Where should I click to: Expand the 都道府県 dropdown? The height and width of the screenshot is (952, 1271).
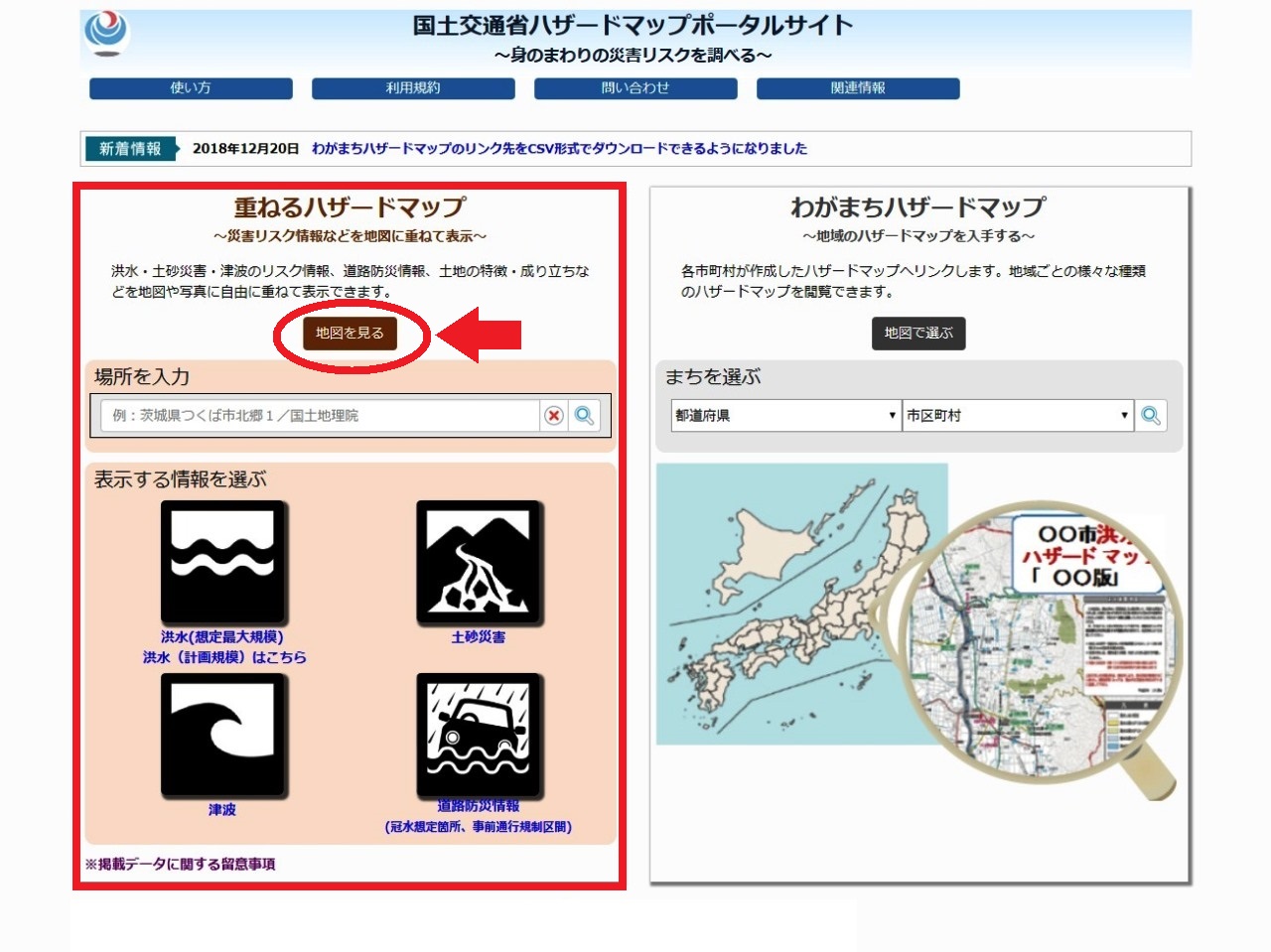tap(785, 416)
